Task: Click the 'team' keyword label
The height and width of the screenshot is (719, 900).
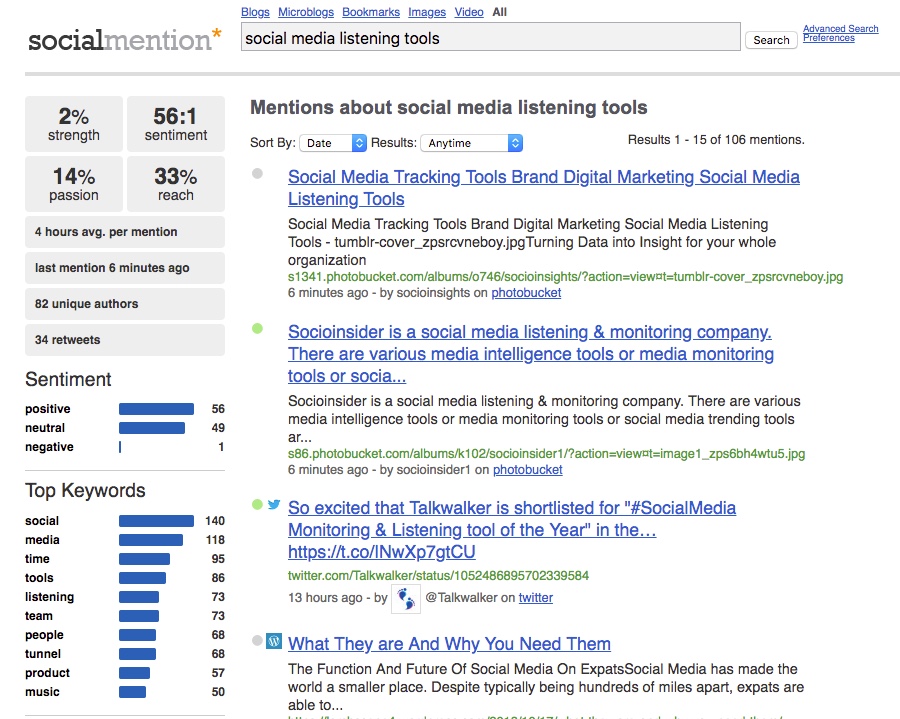Action: (x=38, y=616)
